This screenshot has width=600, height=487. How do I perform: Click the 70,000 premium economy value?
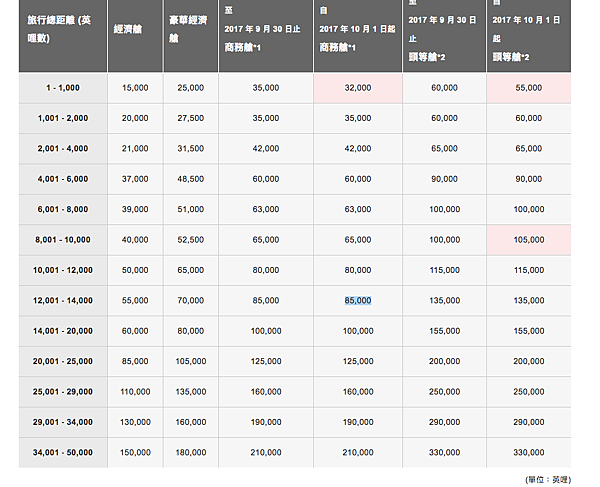tap(191, 301)
